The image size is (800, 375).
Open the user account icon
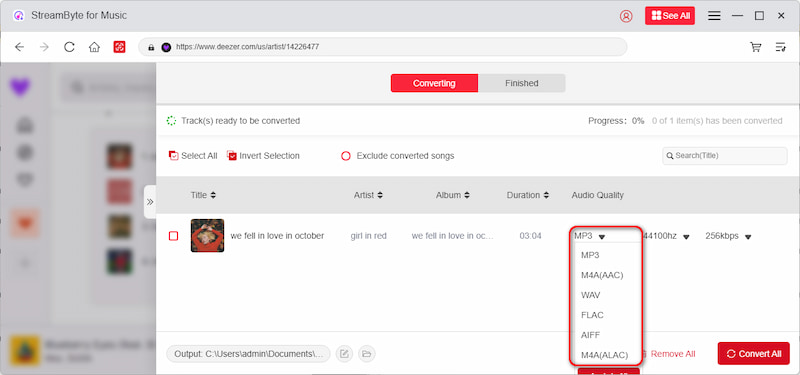[626, 16]
